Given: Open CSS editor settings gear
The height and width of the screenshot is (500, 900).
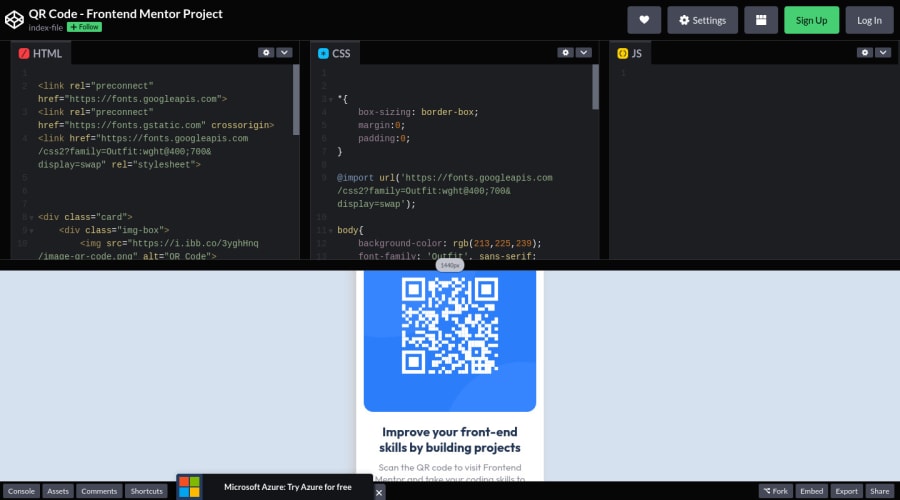Looking at the screenshot, I should tap(565, 52).
